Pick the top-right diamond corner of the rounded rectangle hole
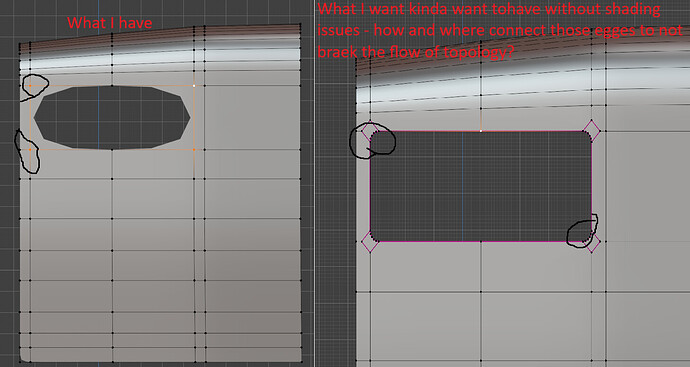The height and width of the screenshot is (367, 690). coord(591,131)
